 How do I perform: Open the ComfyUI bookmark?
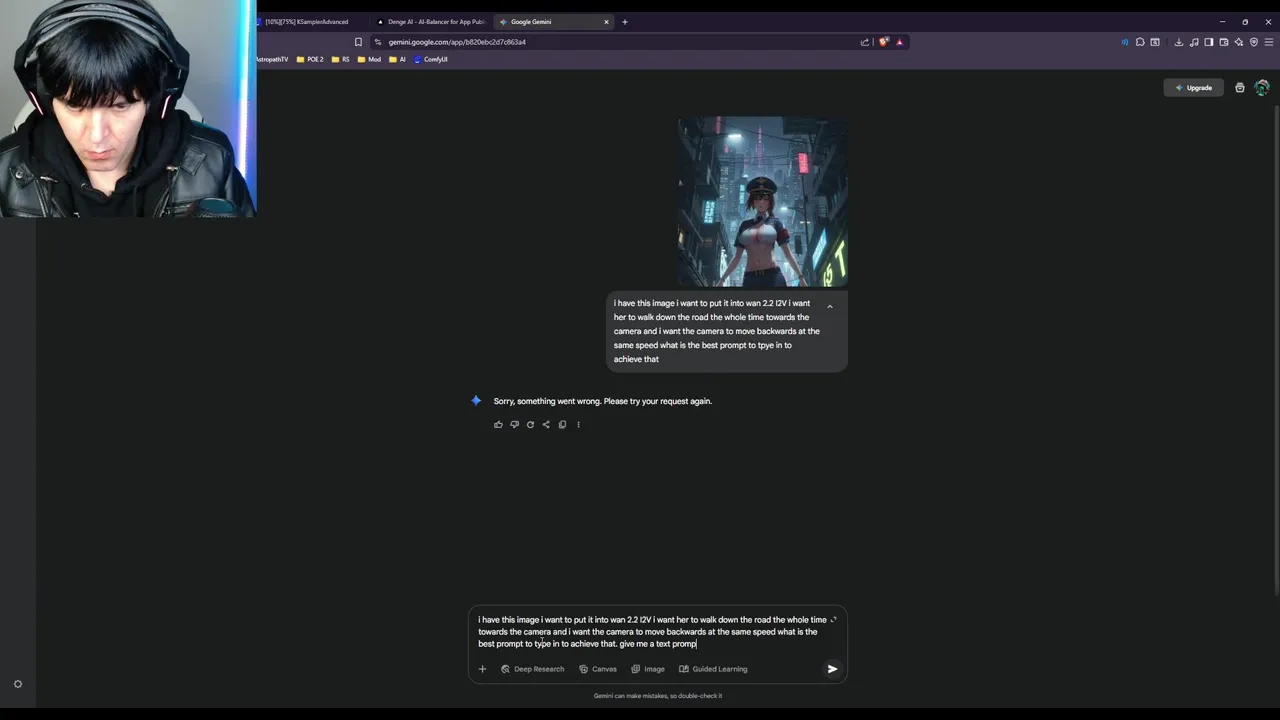pyautogui.click(x=431, y=59)
